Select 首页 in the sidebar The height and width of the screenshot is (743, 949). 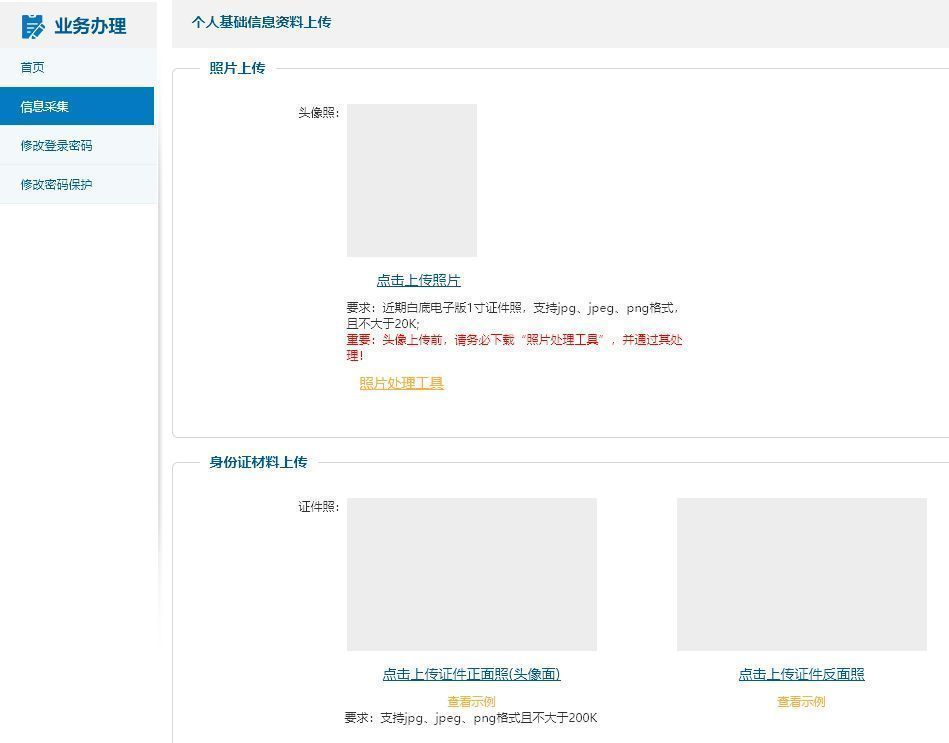coord(30,66)
